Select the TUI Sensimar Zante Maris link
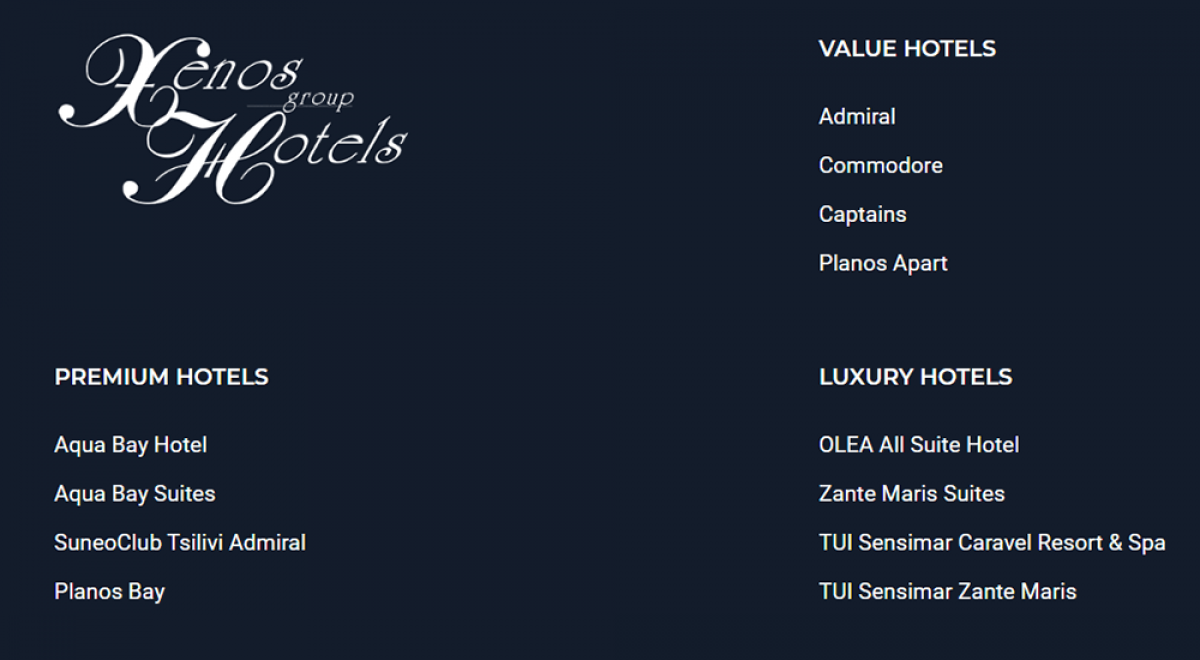 click(x=947, y=592)
